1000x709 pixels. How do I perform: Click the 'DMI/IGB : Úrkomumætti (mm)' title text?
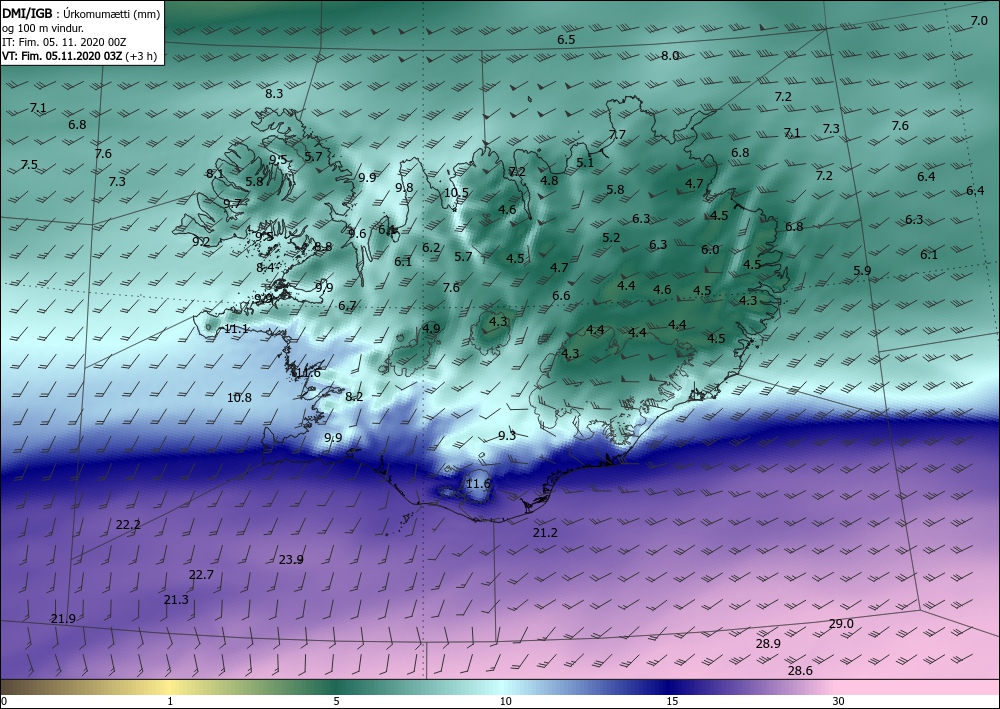(81, 14)
